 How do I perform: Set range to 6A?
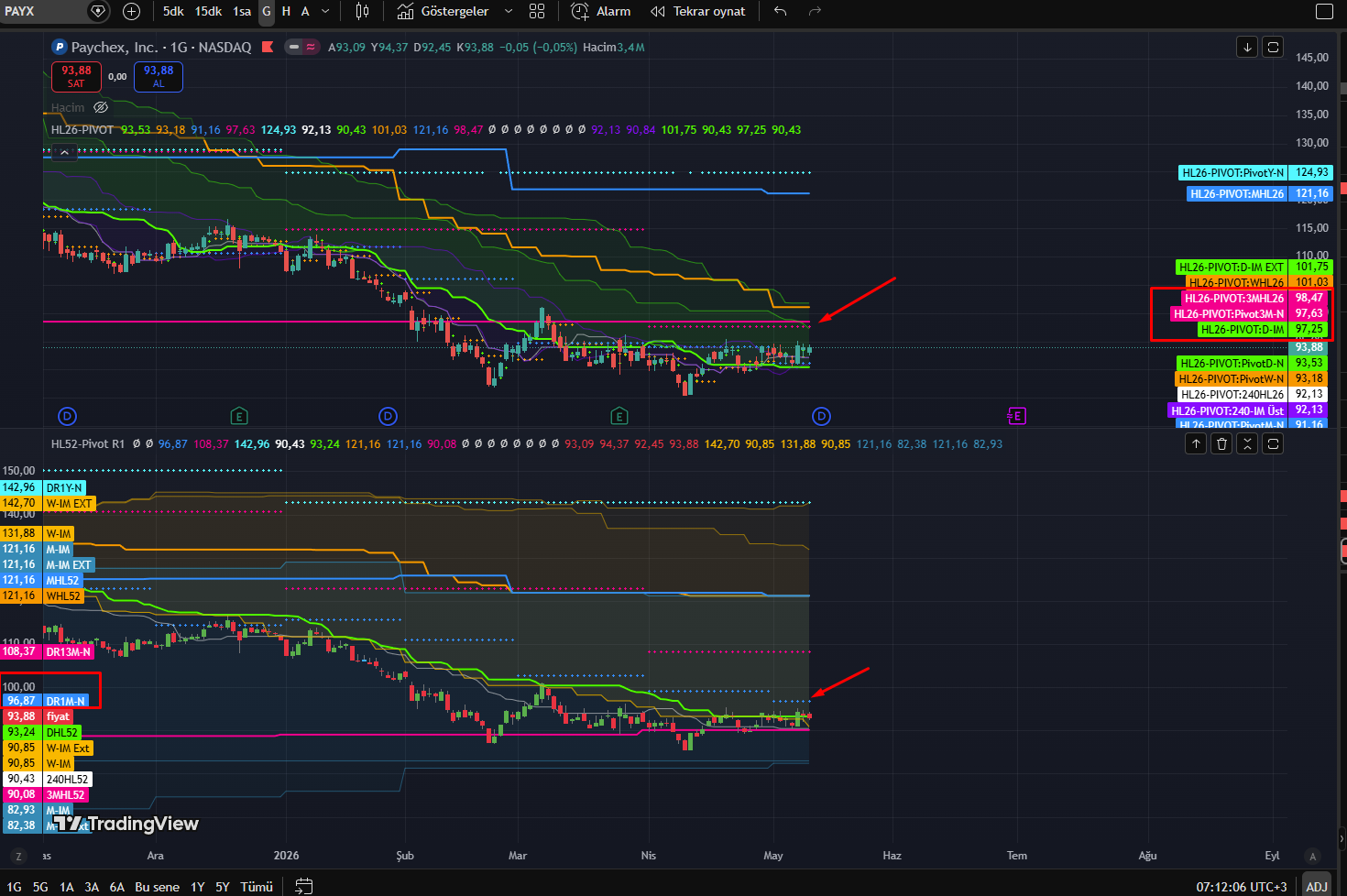(x=117, y=887)
